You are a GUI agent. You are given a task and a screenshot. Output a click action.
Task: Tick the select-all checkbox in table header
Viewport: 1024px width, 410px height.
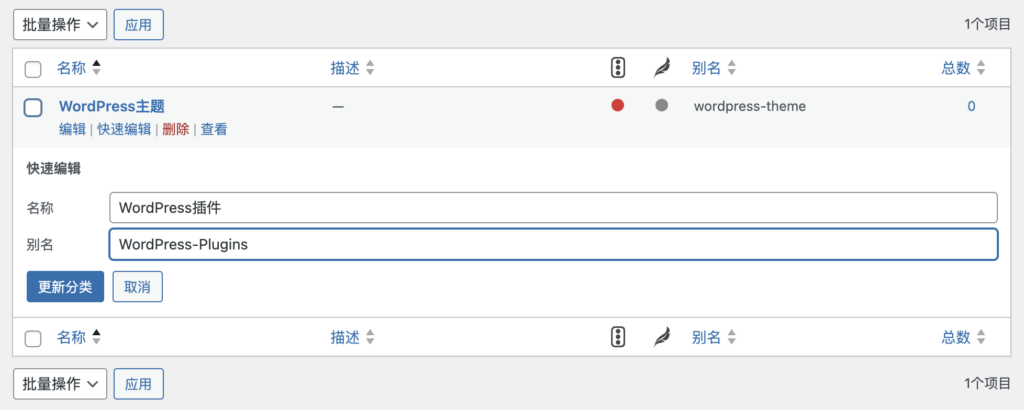(33, 69)
